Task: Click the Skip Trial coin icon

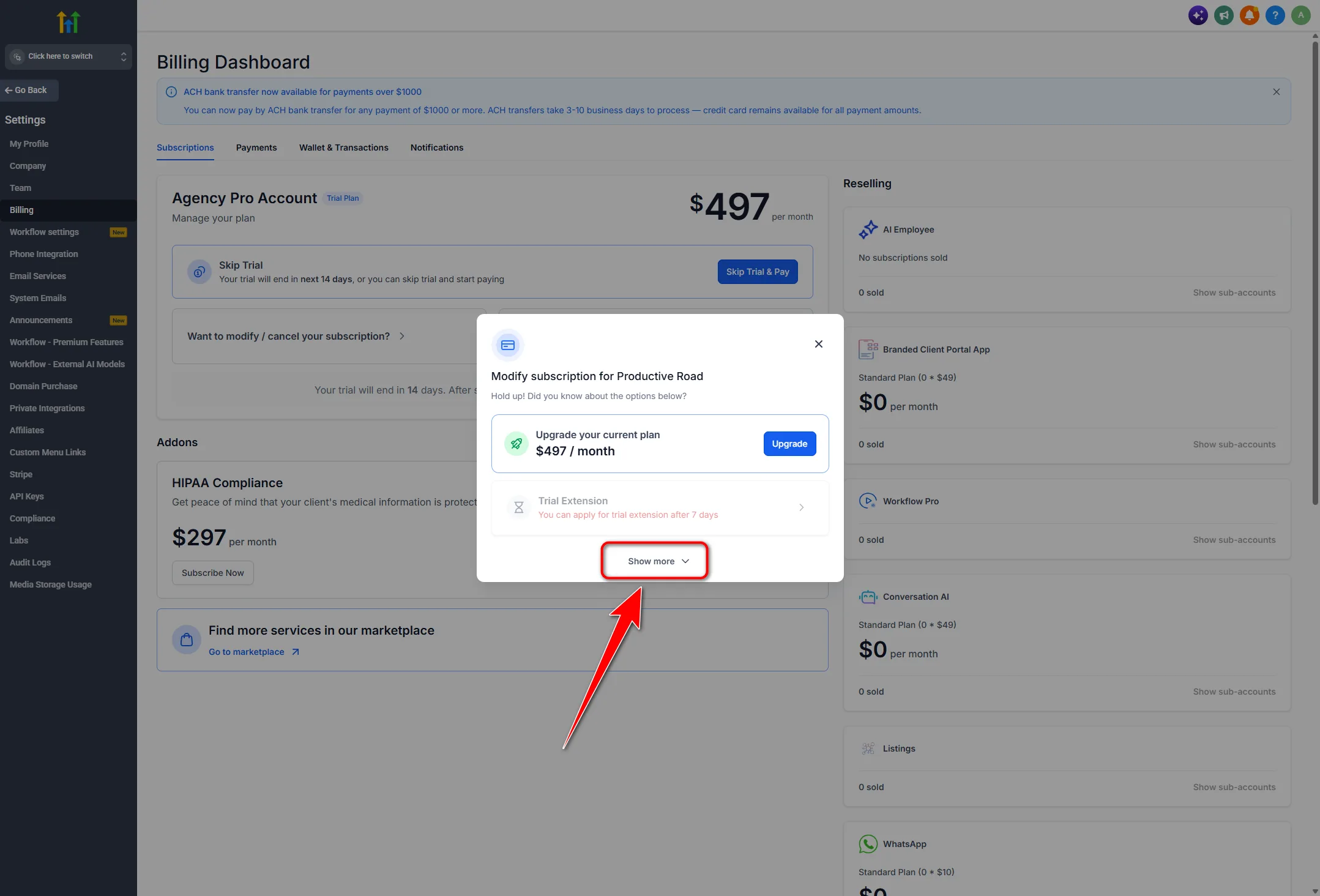Action: coord(199,272)
